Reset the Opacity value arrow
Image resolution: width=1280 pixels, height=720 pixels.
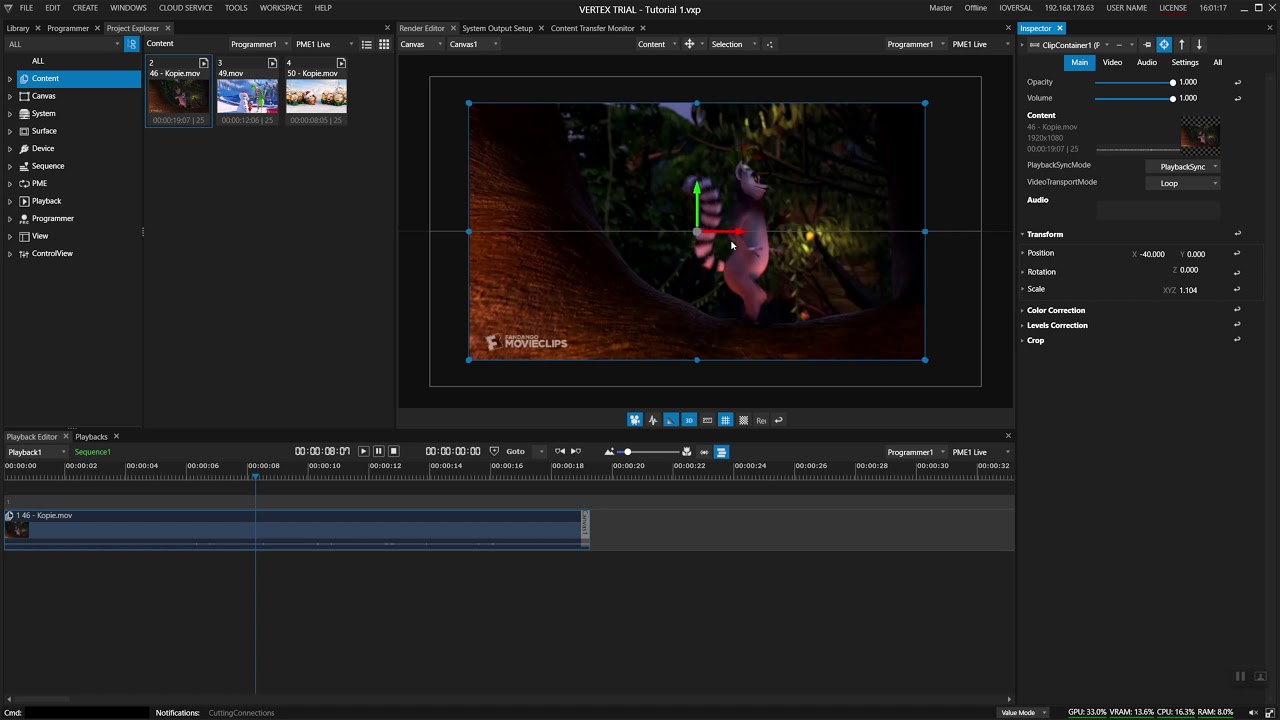pos(1237,82)
